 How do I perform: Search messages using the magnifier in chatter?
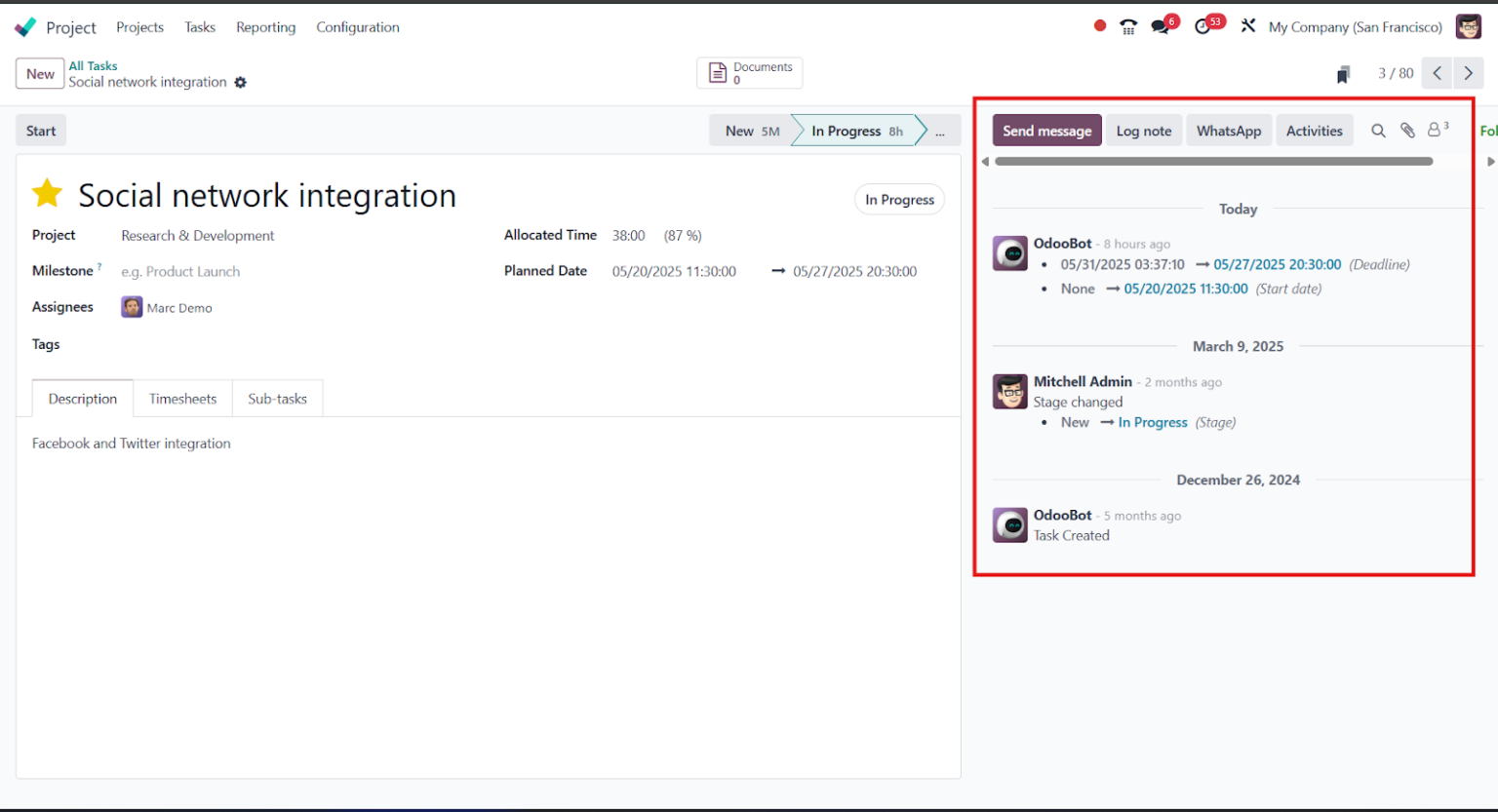tap(1378, 130)
